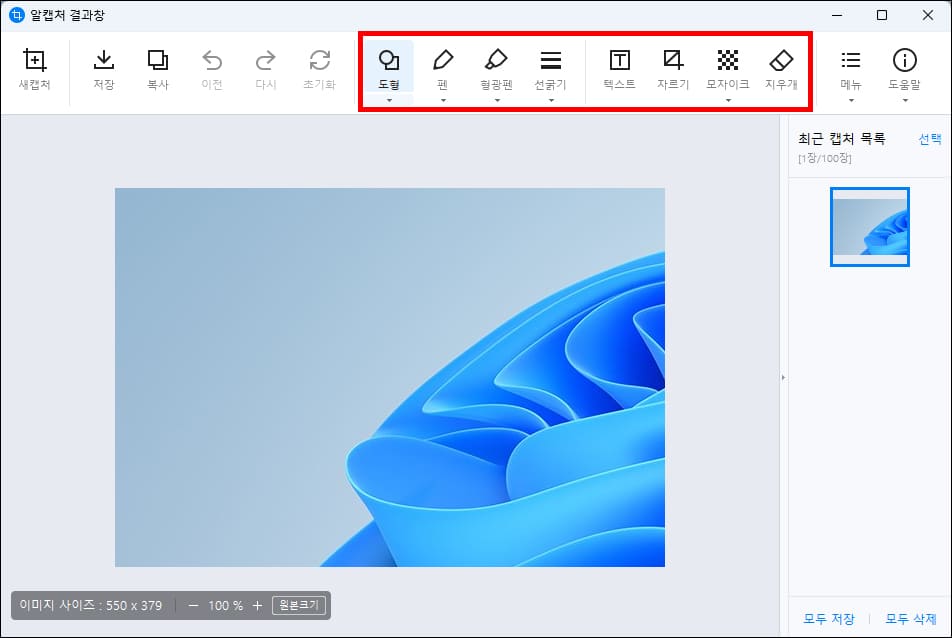Expand the 도움말 dropdown arrow
952x638 pixels.
click(x=905, y=101)
